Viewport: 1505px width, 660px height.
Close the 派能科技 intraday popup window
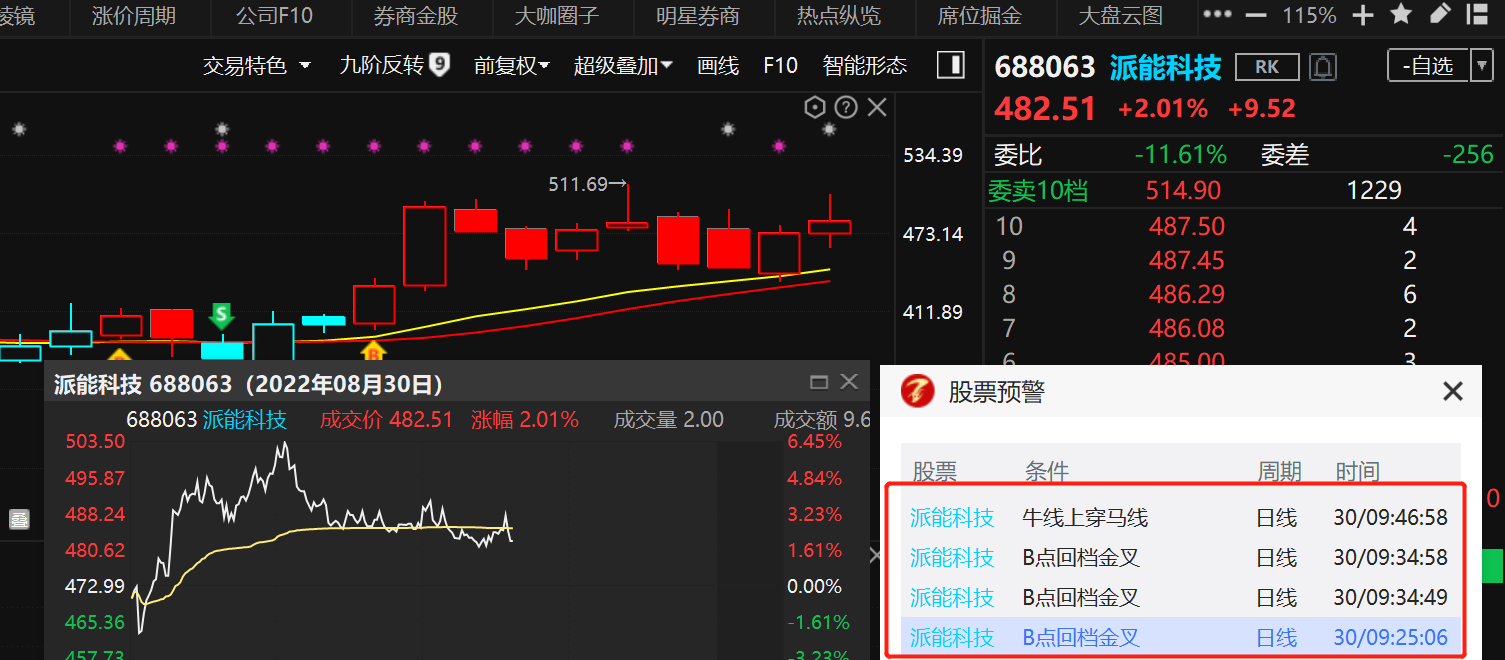849,382
